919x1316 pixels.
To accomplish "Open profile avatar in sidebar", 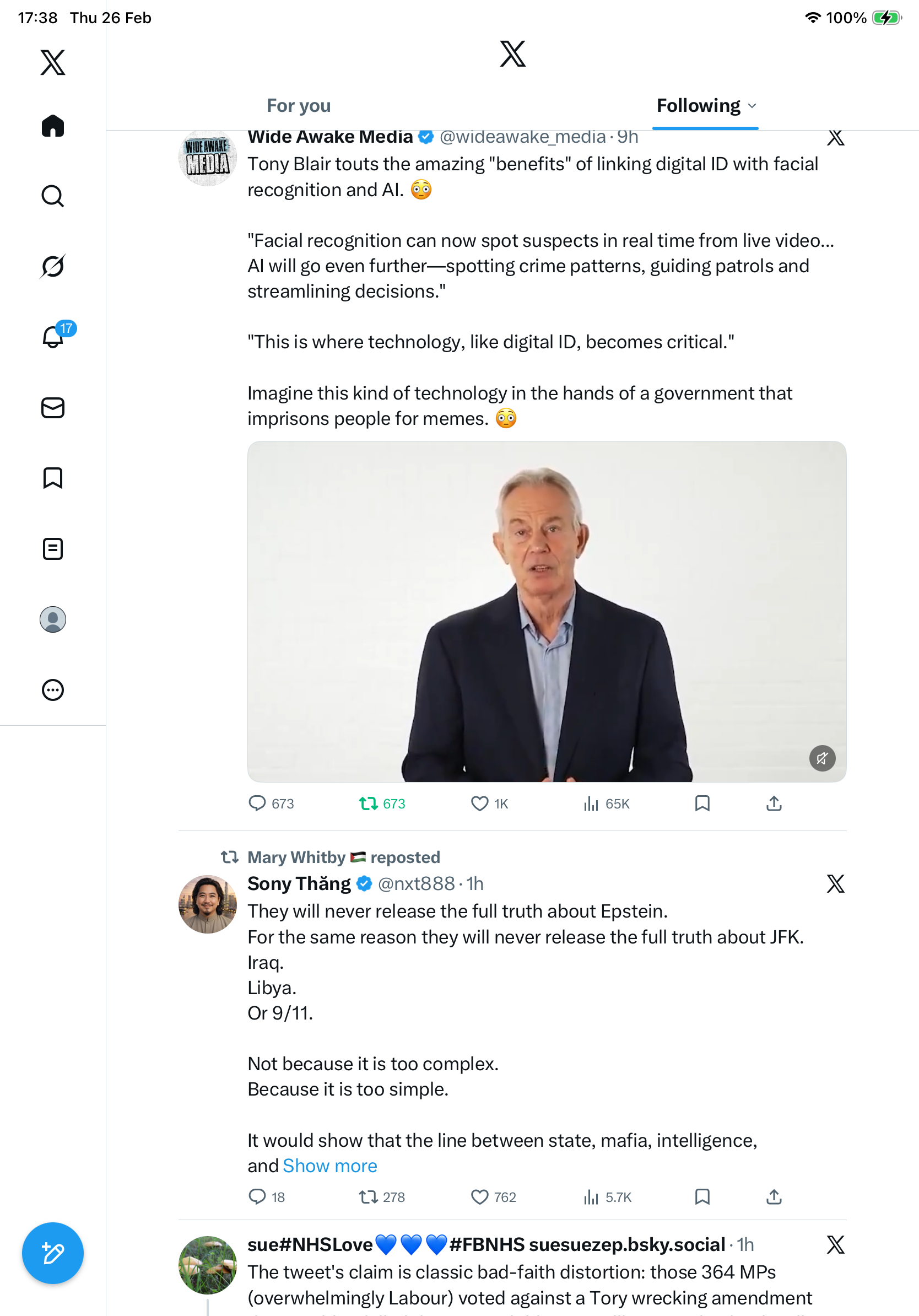I will pyautogui.click(x=53, y=619).
